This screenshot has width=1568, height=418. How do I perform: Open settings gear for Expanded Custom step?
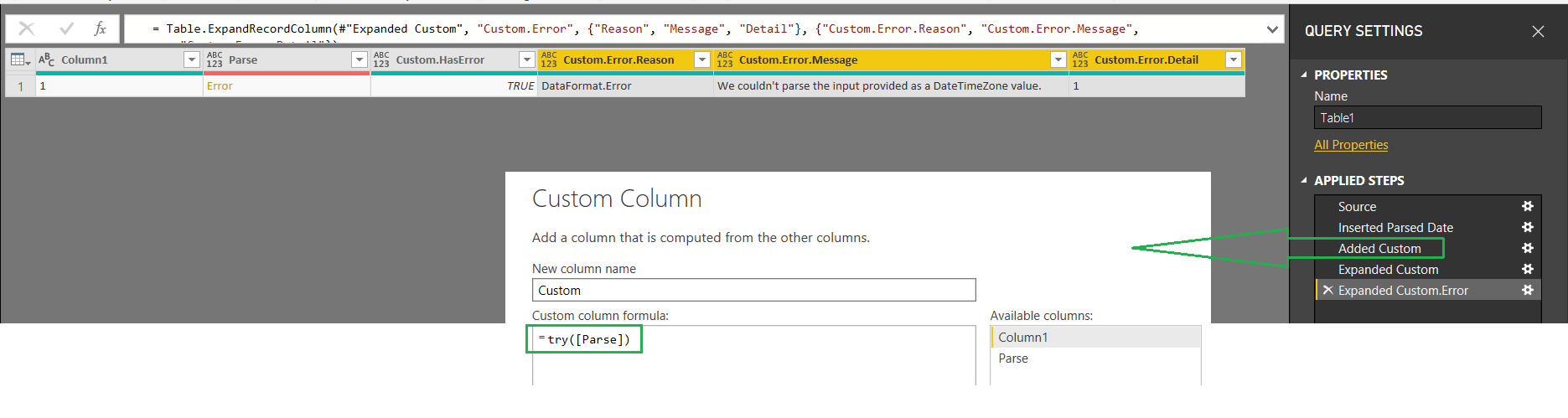click(1528, 269)
